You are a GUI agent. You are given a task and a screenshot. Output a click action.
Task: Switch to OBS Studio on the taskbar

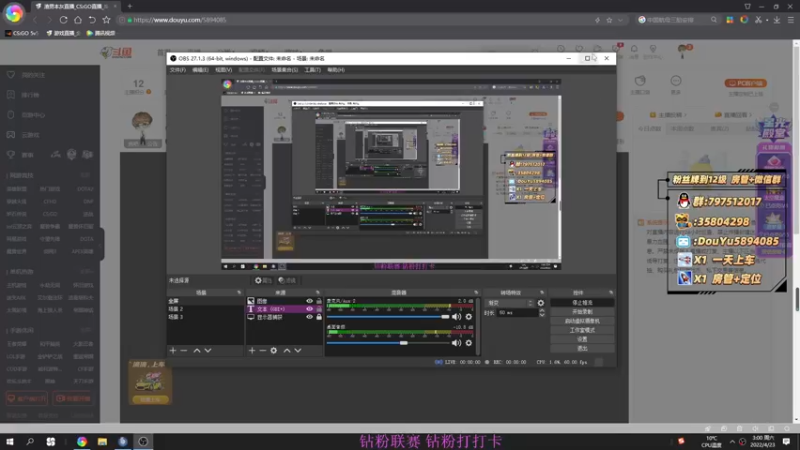coord(143,441)
